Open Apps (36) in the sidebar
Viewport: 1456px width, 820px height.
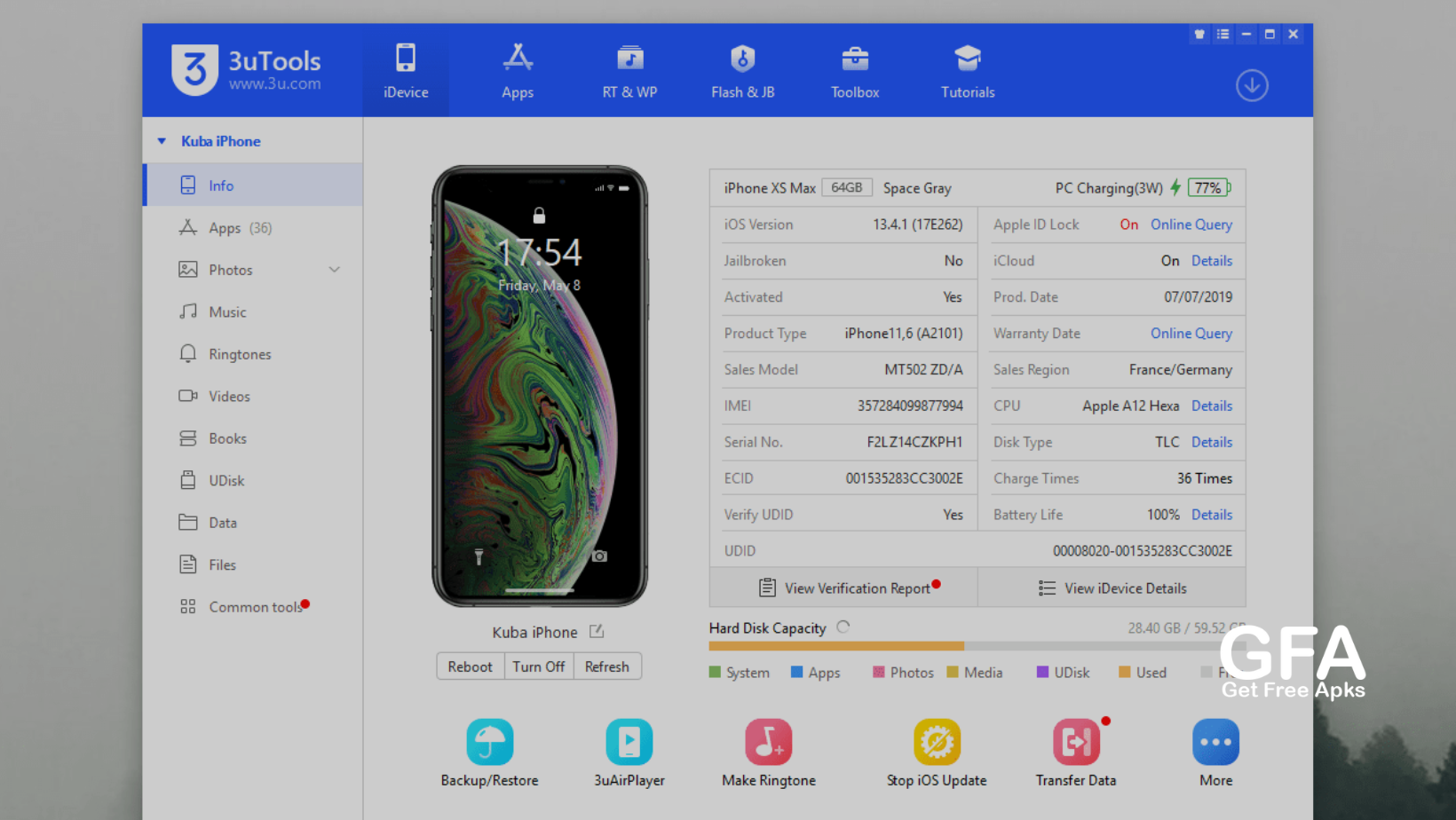253,228
